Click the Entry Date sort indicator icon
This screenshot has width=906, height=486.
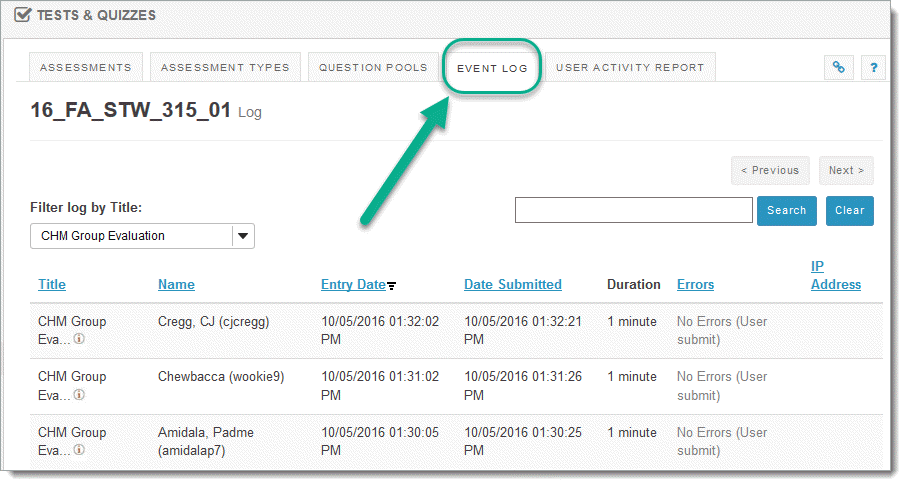coord(392,285)
